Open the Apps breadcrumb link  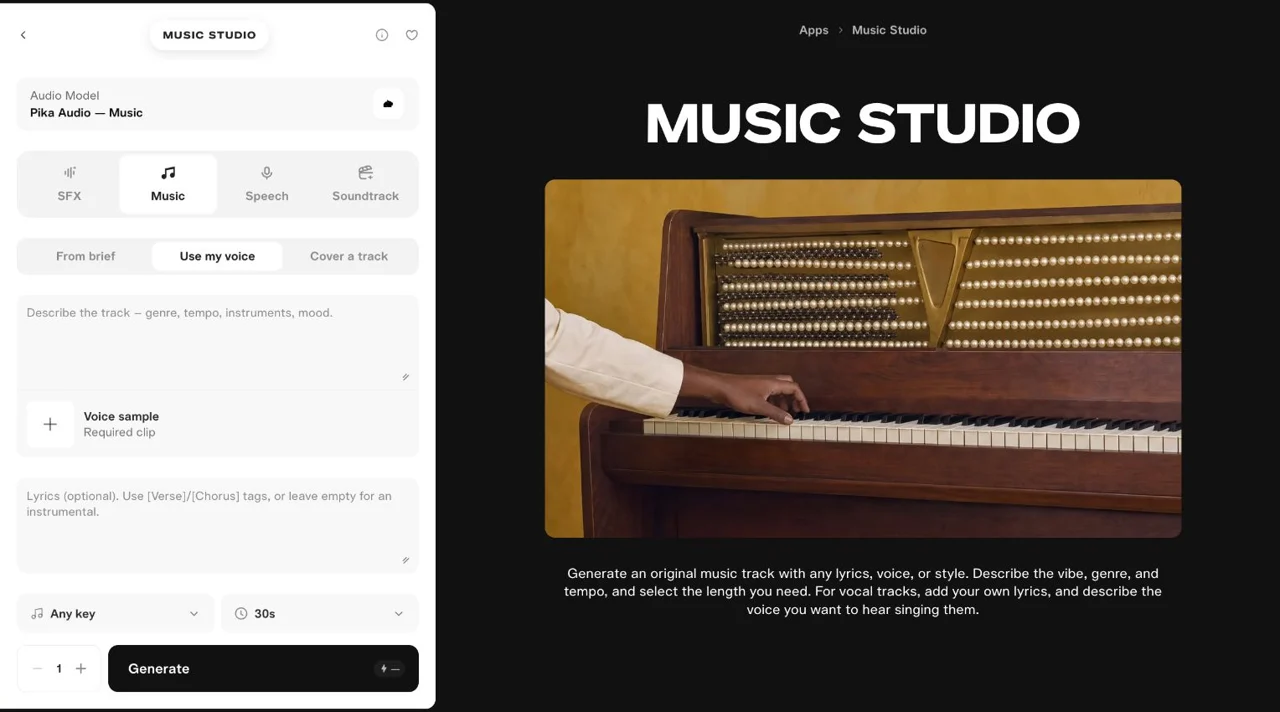coord(814,30)
